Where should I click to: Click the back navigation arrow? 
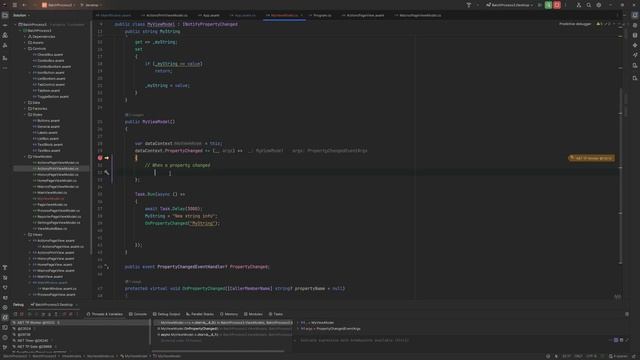pyautogui.click(x=24, y=5)
